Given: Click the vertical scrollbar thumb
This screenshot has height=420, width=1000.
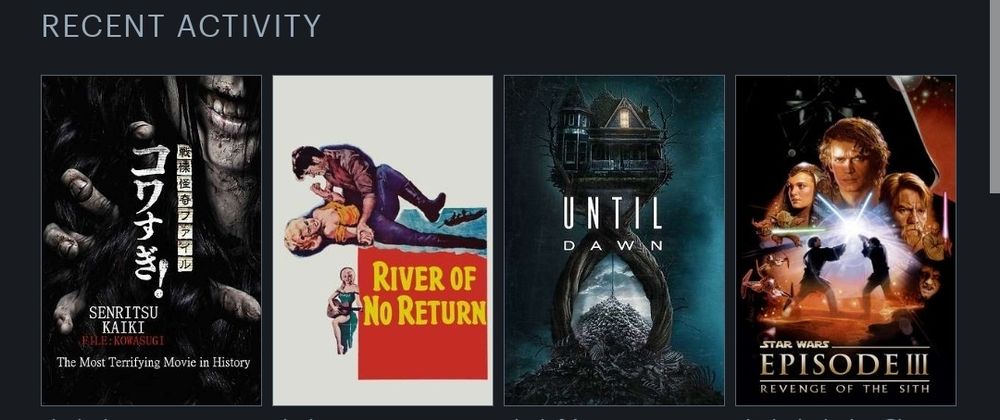Looking at the screenshot, I should [x=994, y=96].
